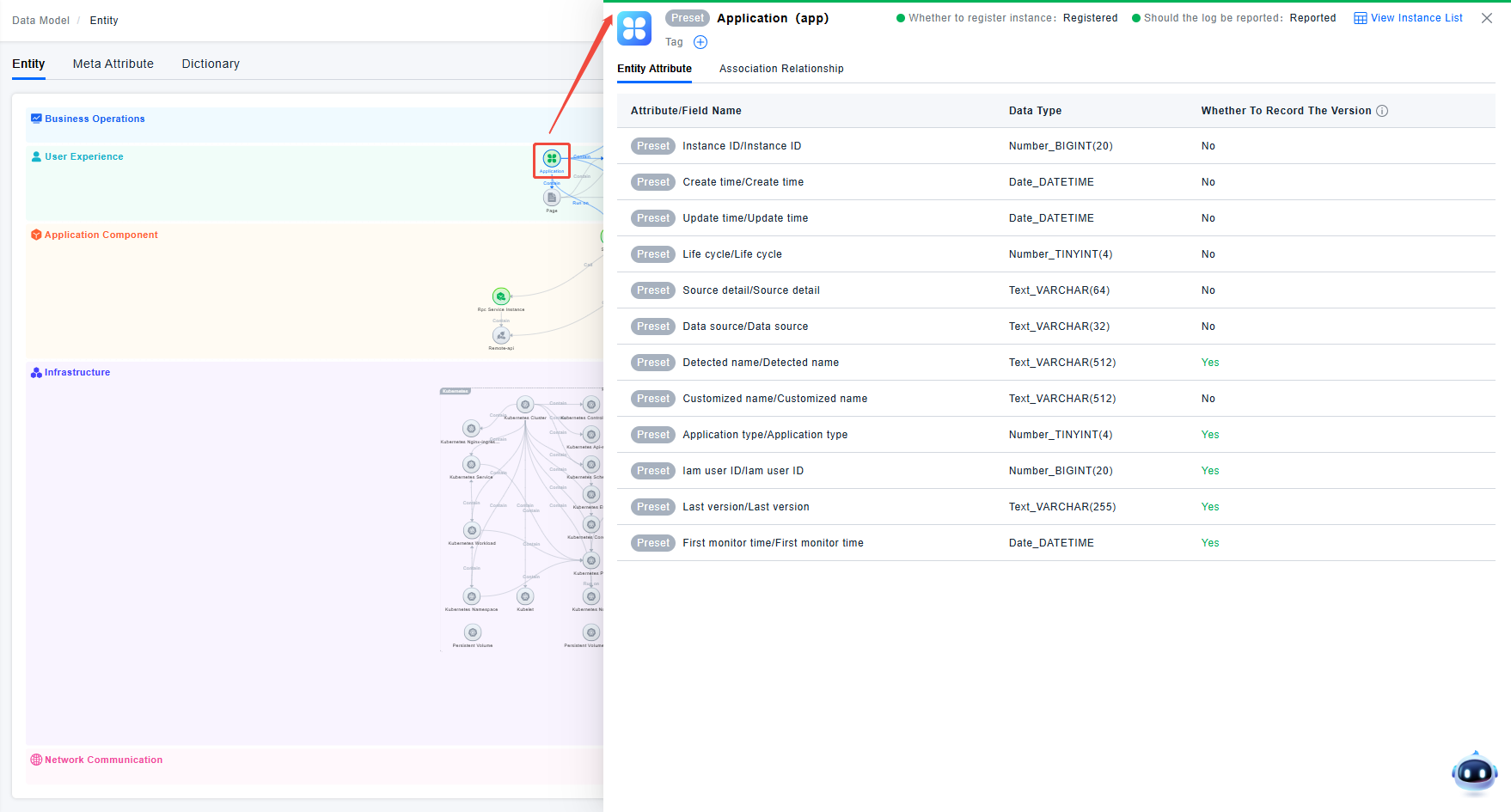Close the Application detail panel
This screenshot has width=1511, height=812.
(1487, 18)
